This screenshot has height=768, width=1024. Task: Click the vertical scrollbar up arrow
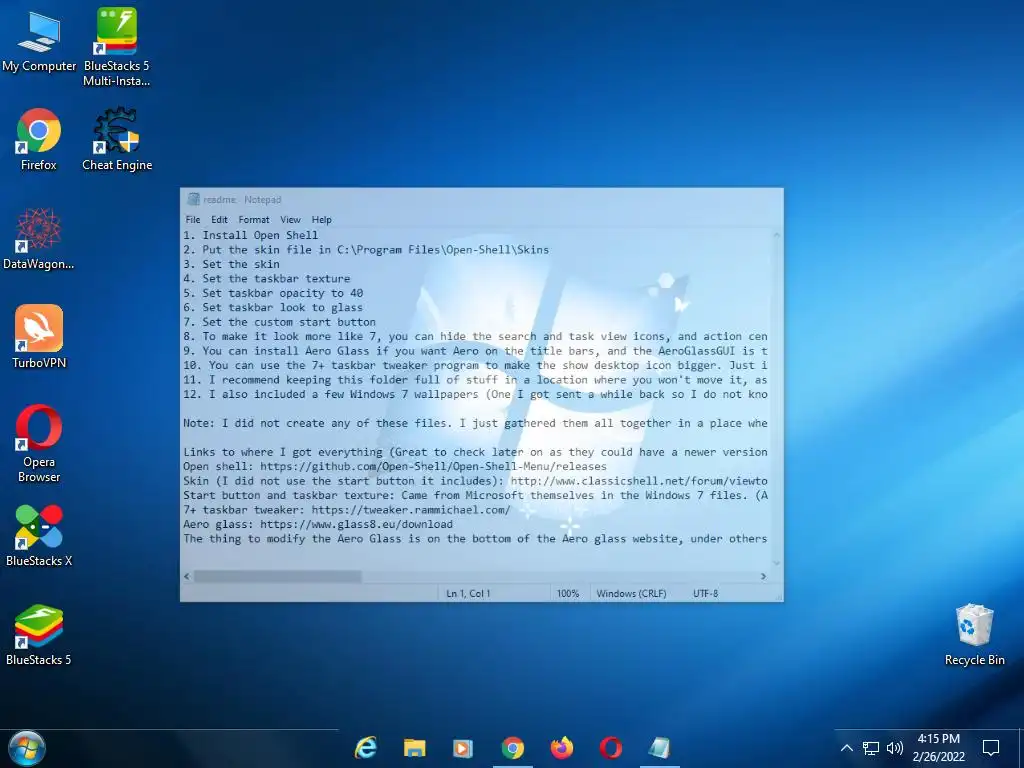coord(776,234)
